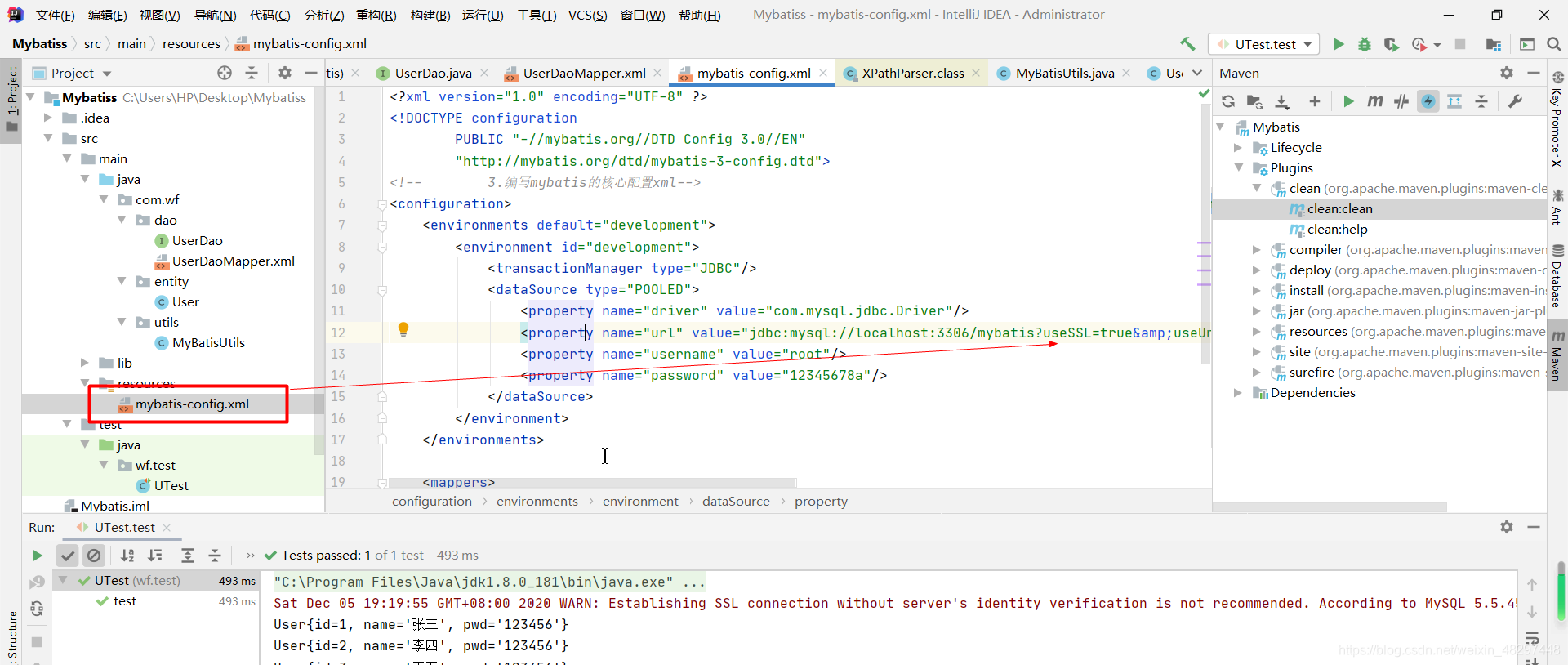Select clean:help goal in Maven tree
The image size is (1568, 665).
(x=1337, y=230)
